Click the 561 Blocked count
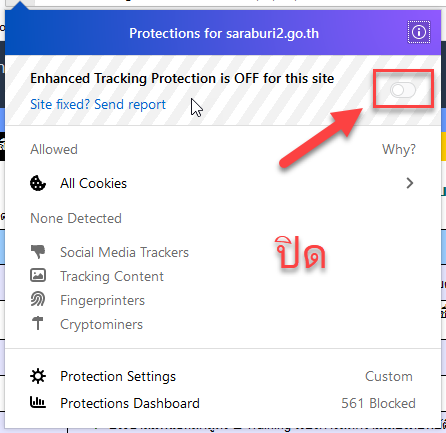Screen dimensions: 446x433 point(378,403)
